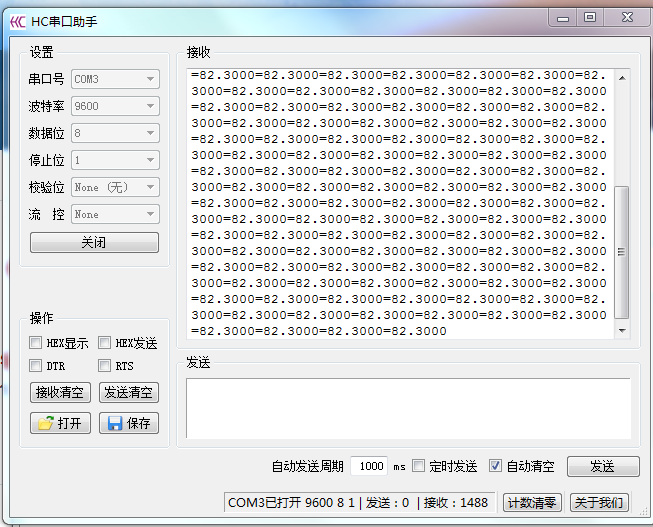Viewport: 653px width, 527px height.
Task: Close the HC串口助手 window
Action: 626,17
